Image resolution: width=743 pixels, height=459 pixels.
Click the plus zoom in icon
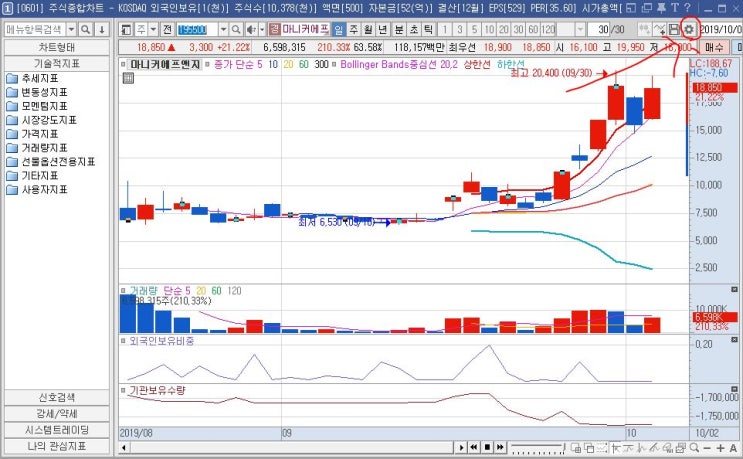pos(720,447)
